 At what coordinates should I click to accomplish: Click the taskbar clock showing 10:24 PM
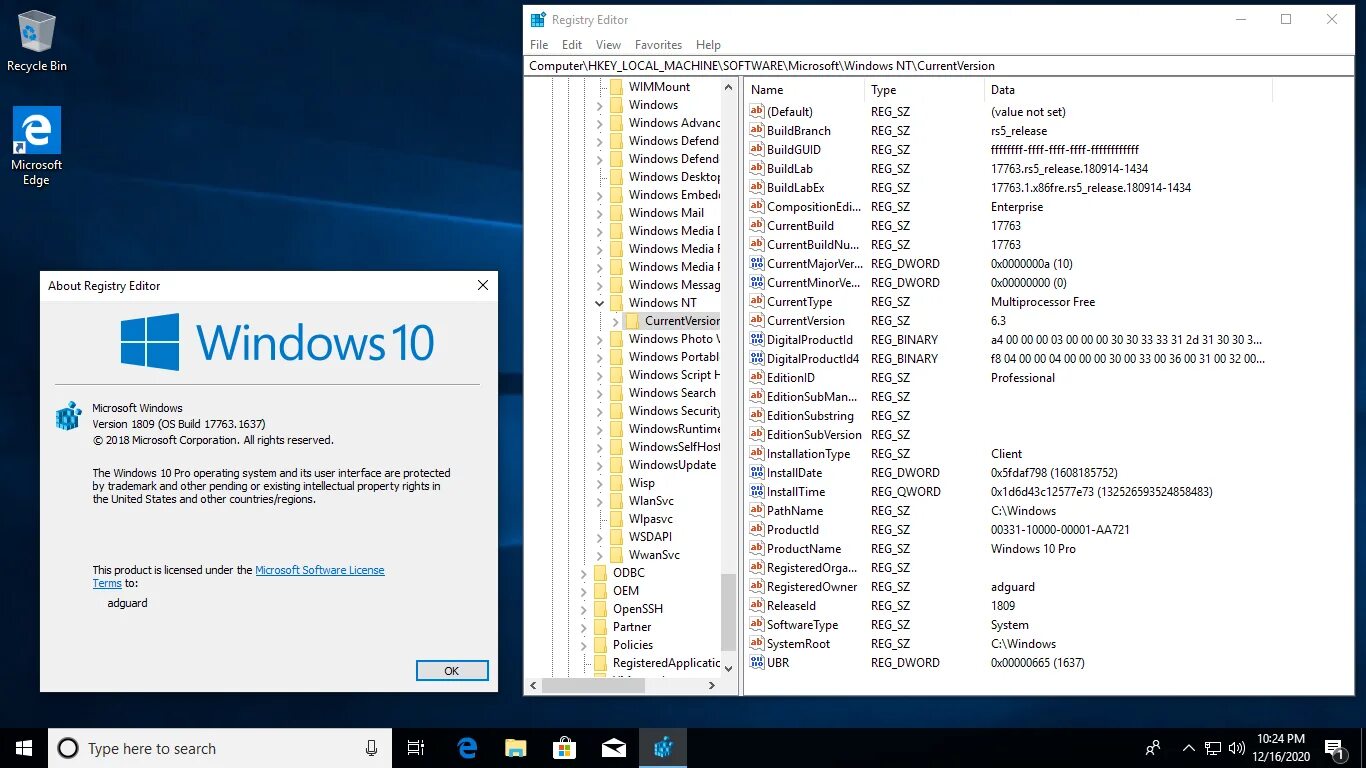point(1283,748)
